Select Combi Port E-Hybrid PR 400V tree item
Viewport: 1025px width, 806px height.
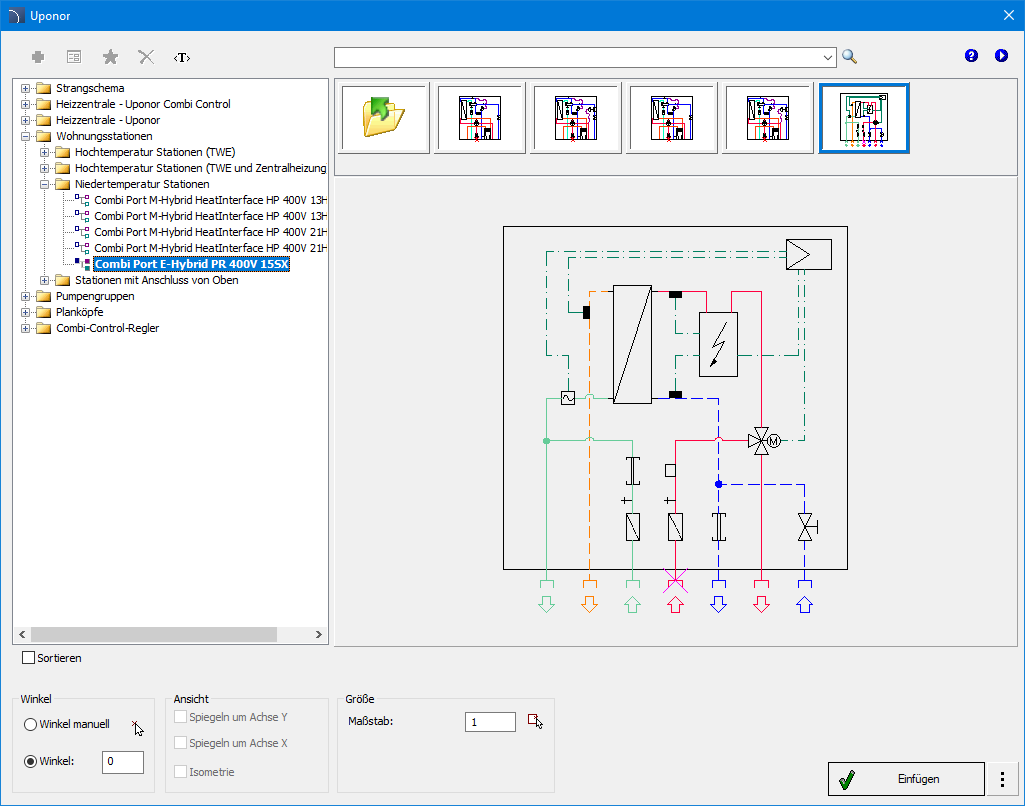pyautogui.click(x=191, y=264)
